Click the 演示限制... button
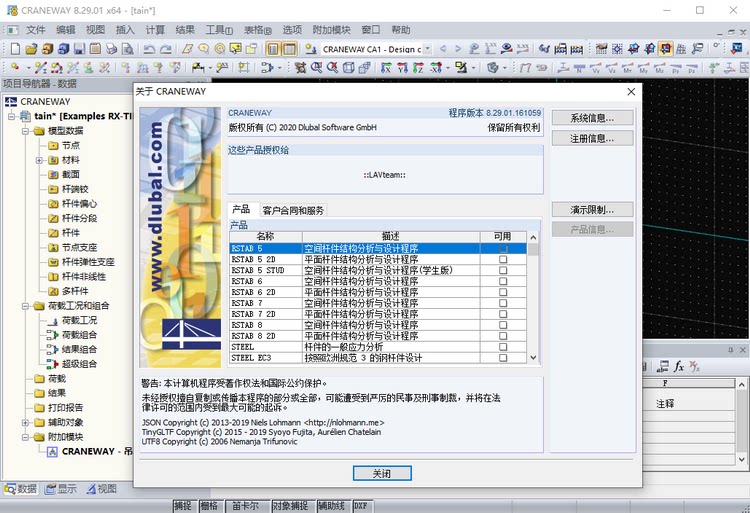The height and width of the screenshot is (513, 750). click(592, 210)
